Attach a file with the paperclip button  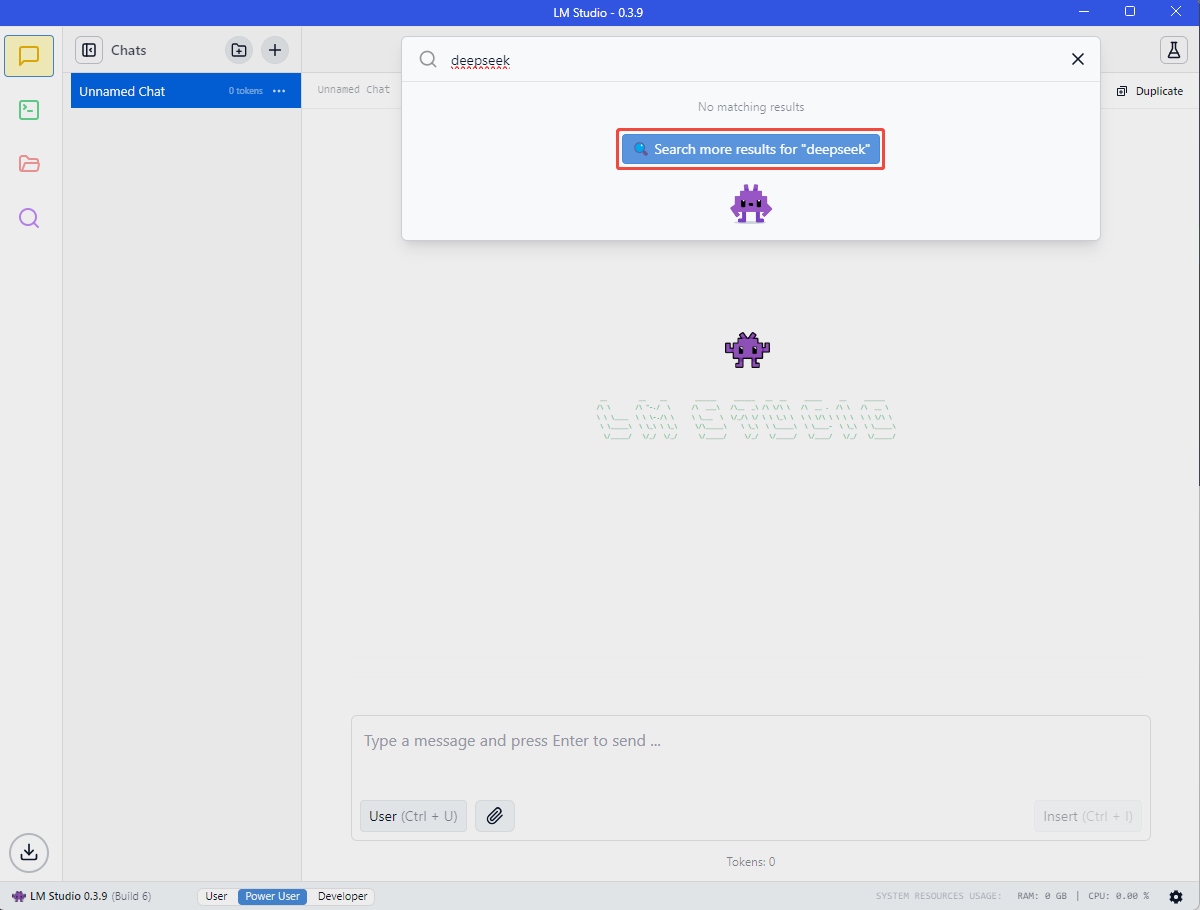pos(494,816)
